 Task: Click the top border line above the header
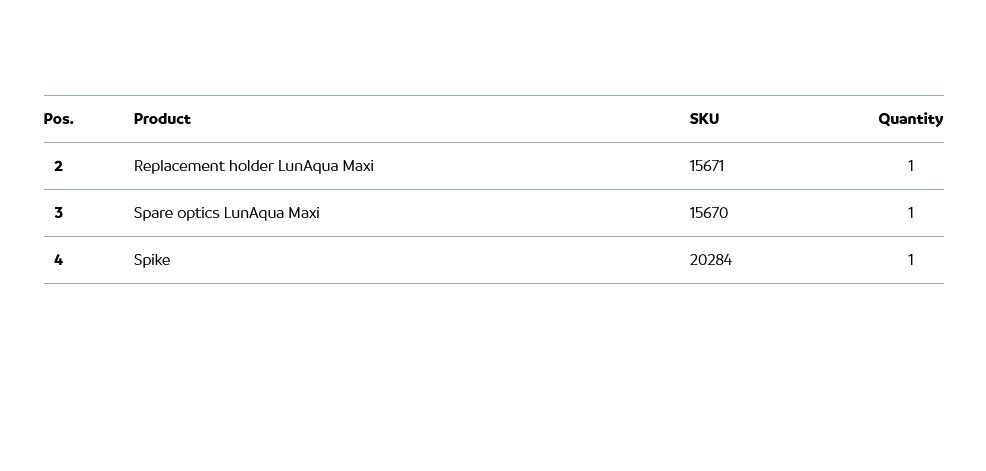click(493, 96)
